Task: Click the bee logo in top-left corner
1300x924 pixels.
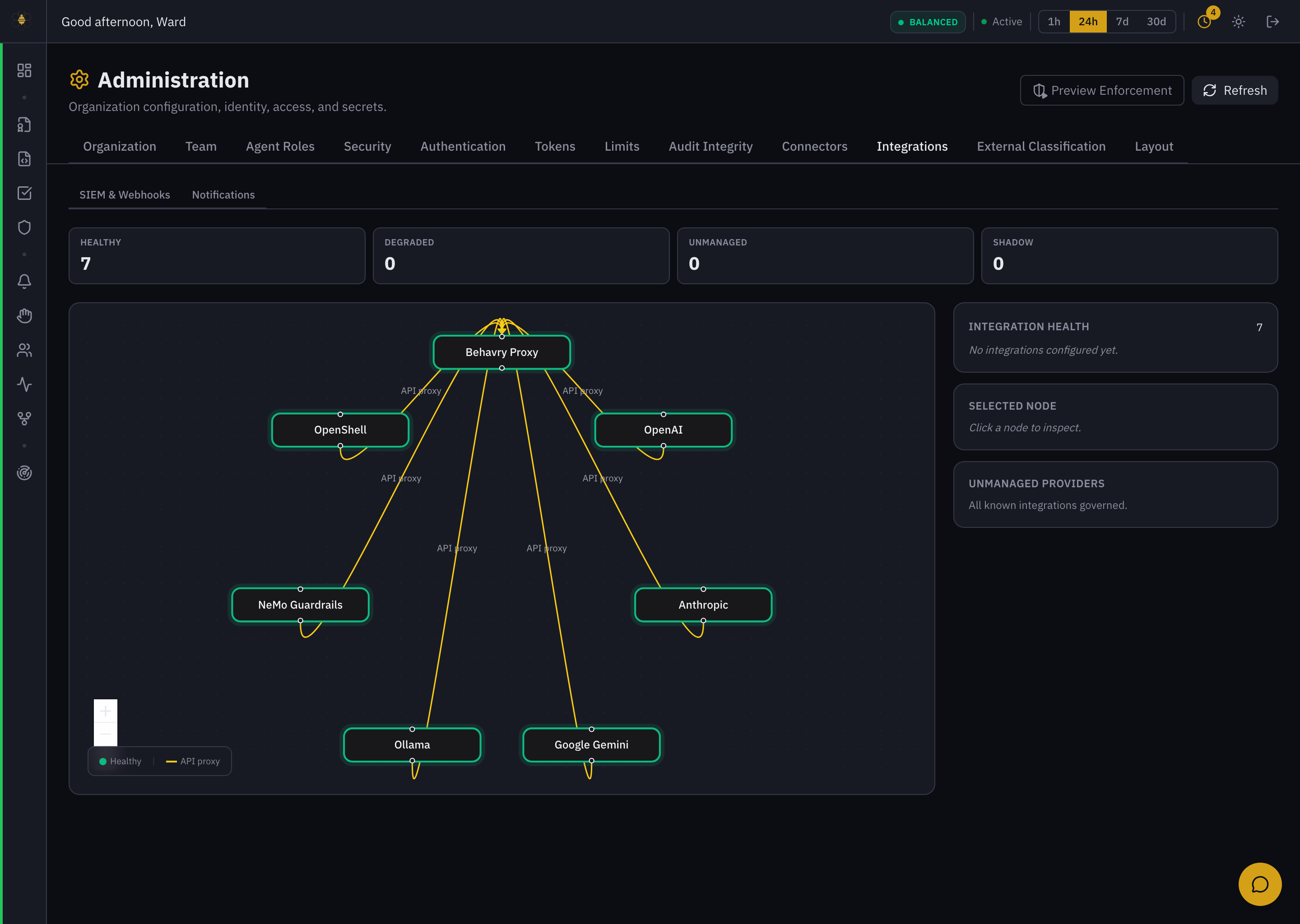Action: pyautogui.click(x=22, y=20)
